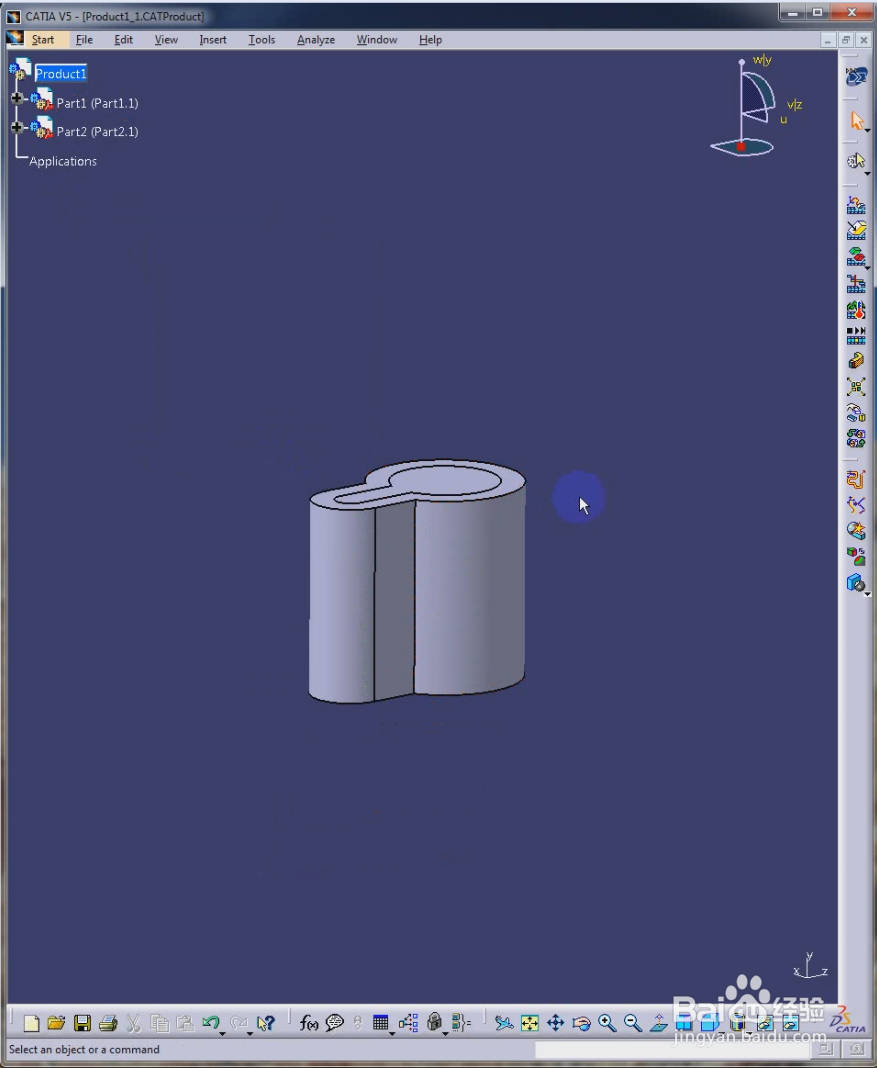Image resolution: width=877 pixels, height=1068 pixels.
Task: Select Product1 in the specification tree
Action: coord(61,74)
